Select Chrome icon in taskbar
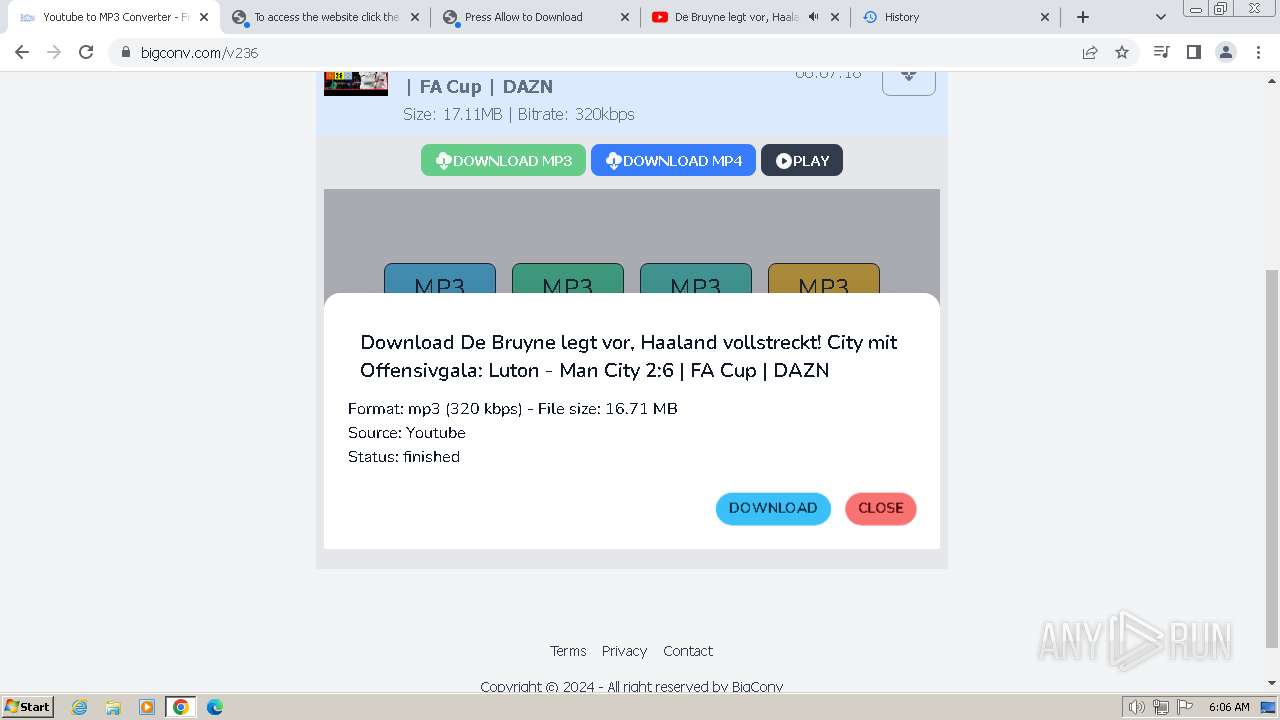Image resolution: width=1280 pixels, height=720 pixels. tap(181, 707)
